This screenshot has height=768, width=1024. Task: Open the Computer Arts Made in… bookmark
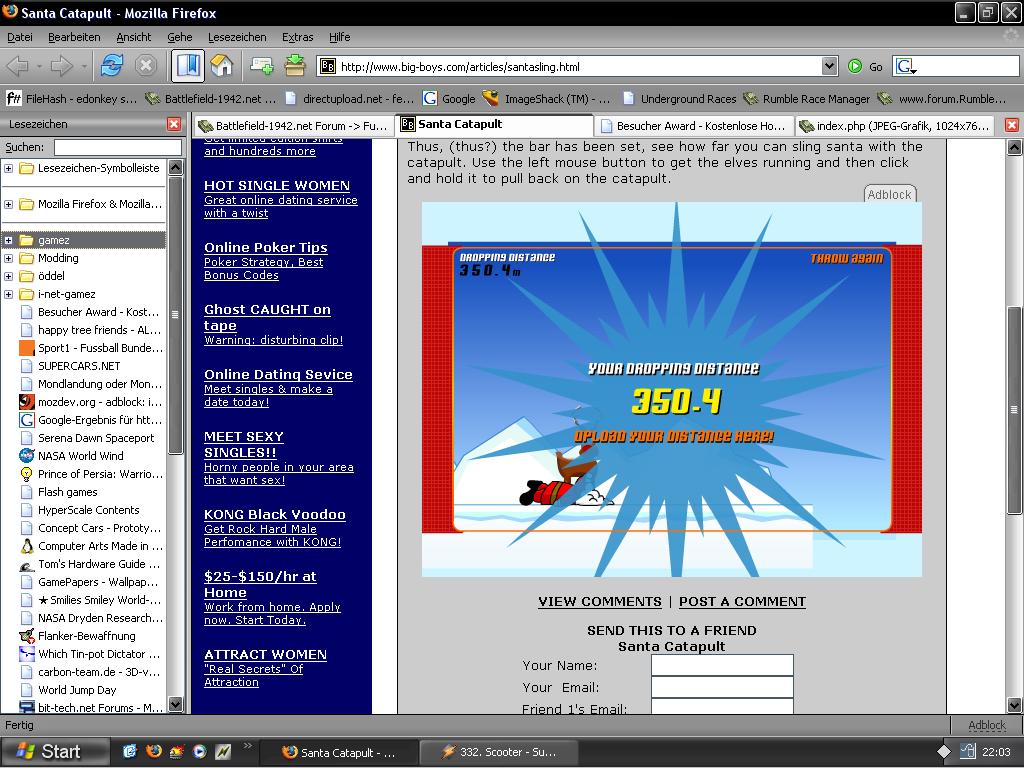91,546
